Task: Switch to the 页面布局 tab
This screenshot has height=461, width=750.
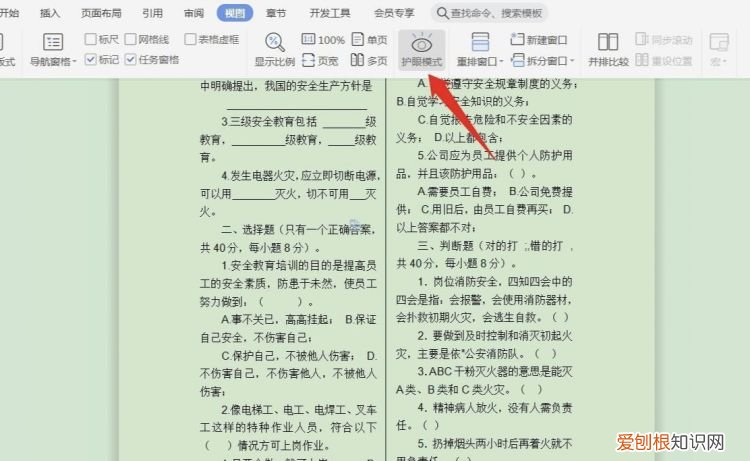Action: [x=101, y=13]
